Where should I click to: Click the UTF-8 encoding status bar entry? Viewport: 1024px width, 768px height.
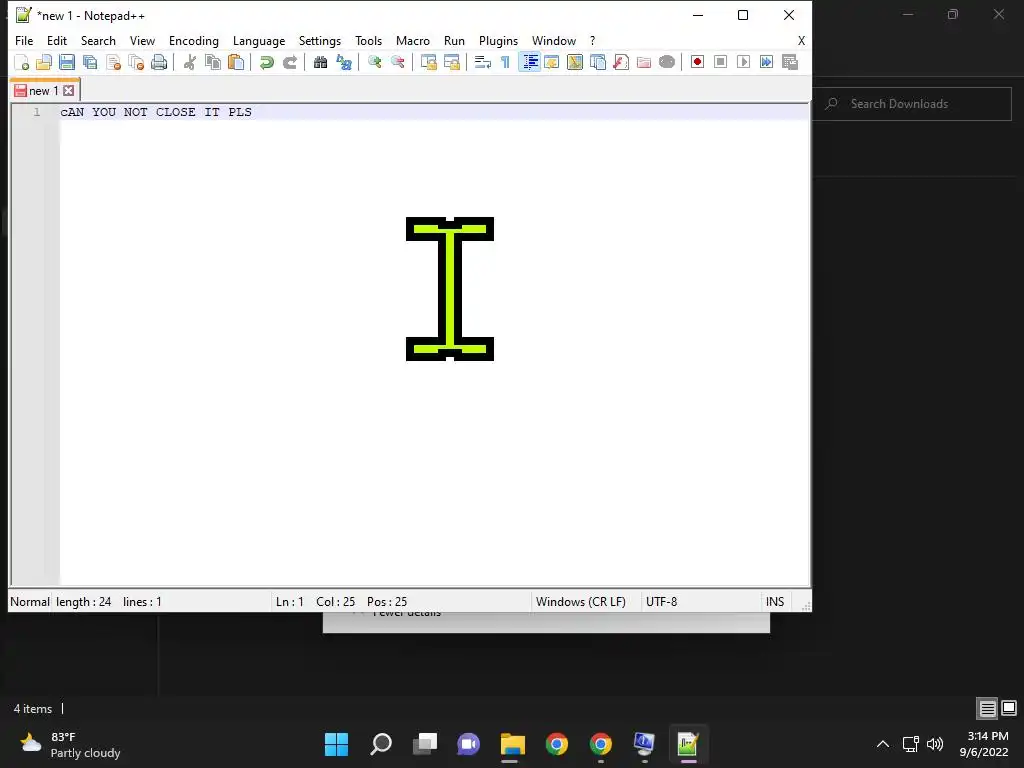tap(662, 601)
